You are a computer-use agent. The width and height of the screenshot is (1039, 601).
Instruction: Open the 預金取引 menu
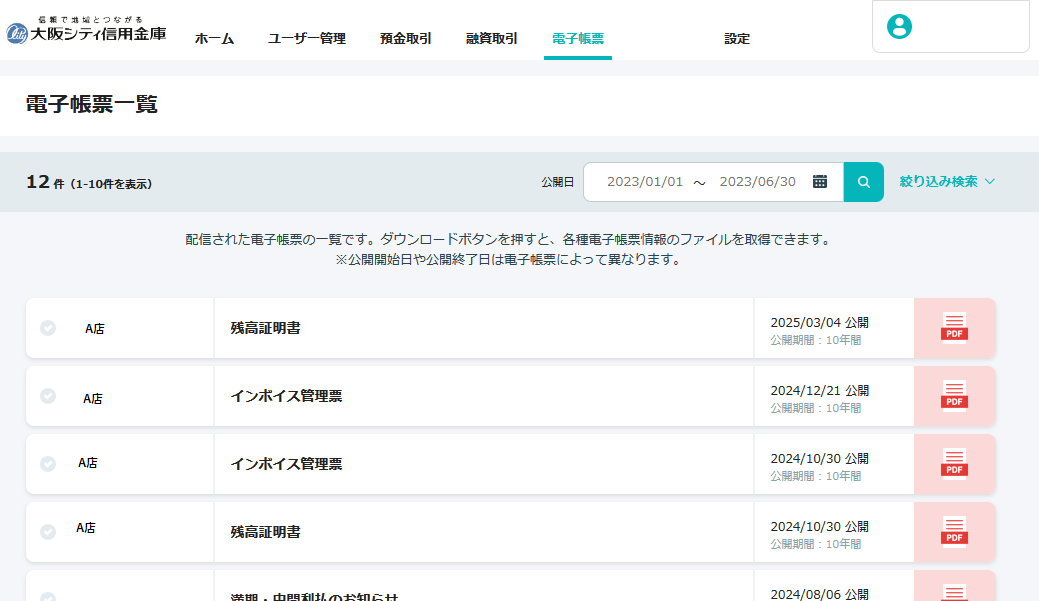[406, 39]
